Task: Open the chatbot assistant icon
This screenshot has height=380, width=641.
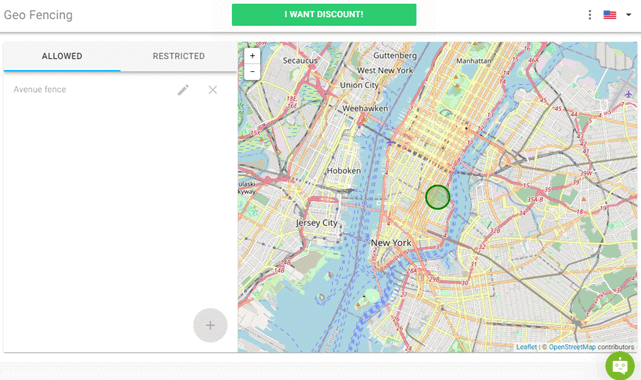Action: (620, 365)
